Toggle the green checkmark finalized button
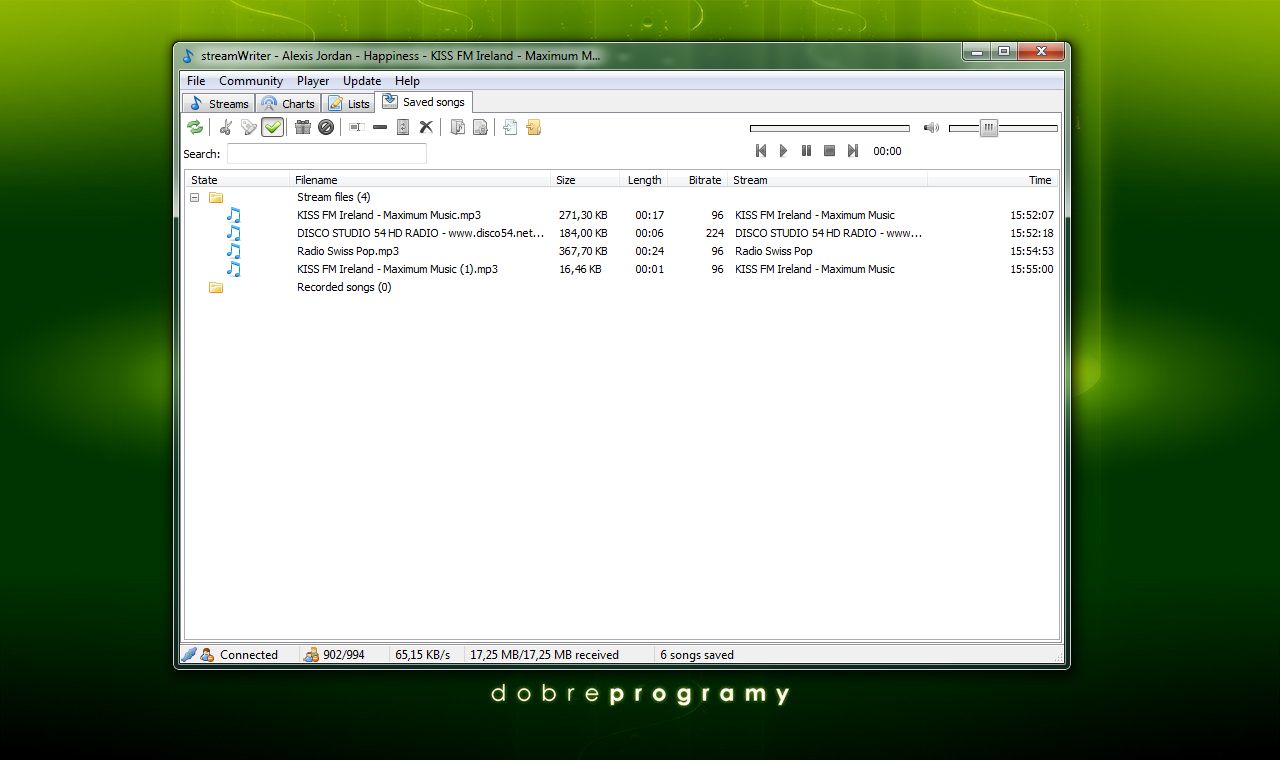This screenshot has width=1280, height=760. point(272,127)
